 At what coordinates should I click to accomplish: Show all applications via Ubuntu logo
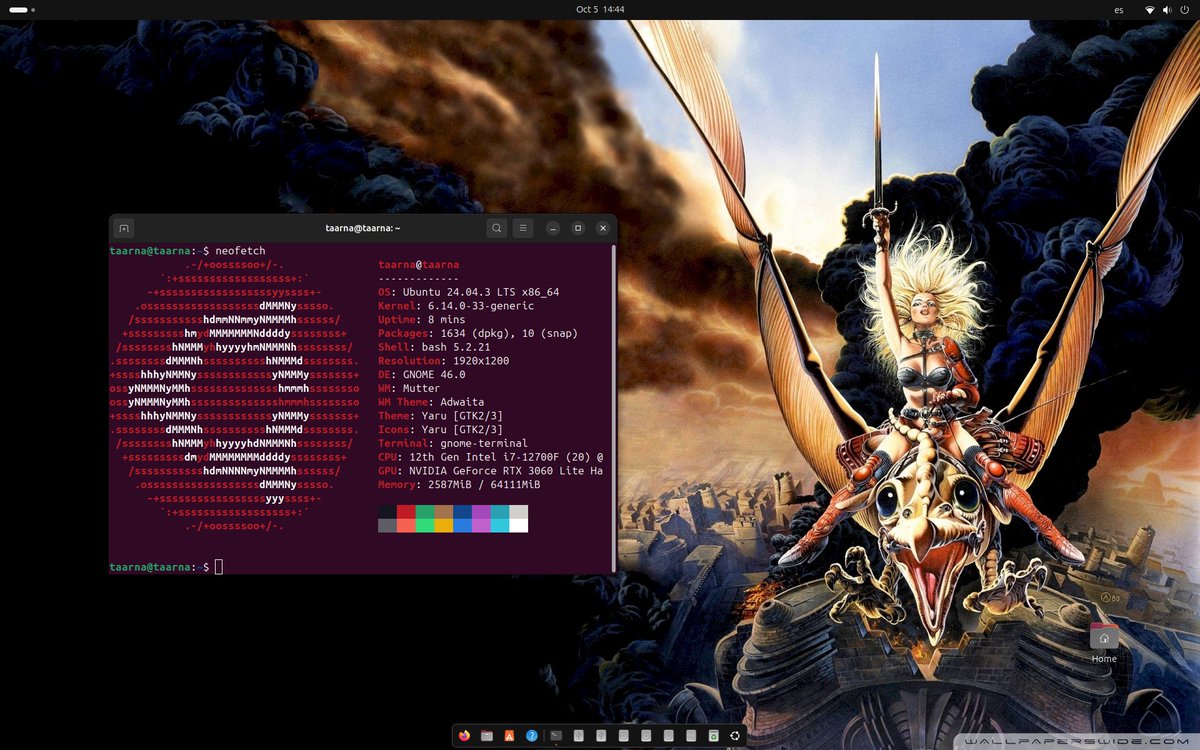[x=735, y=736]
